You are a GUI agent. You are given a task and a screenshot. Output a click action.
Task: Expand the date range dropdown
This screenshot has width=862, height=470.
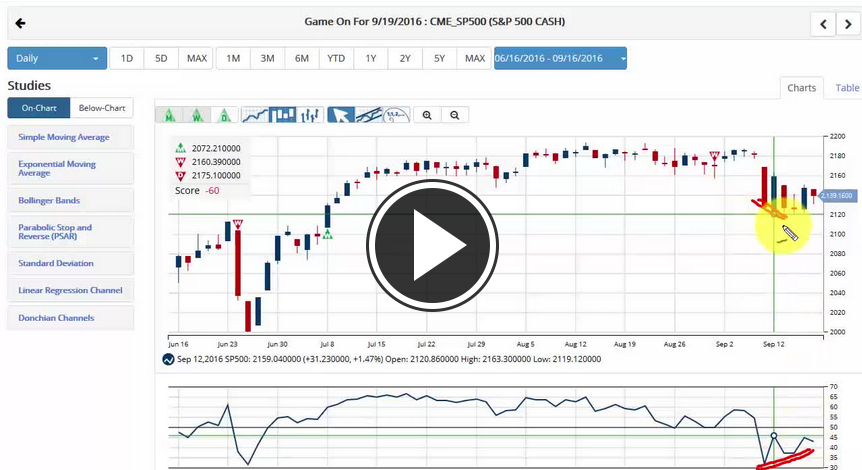click(560, 58)
